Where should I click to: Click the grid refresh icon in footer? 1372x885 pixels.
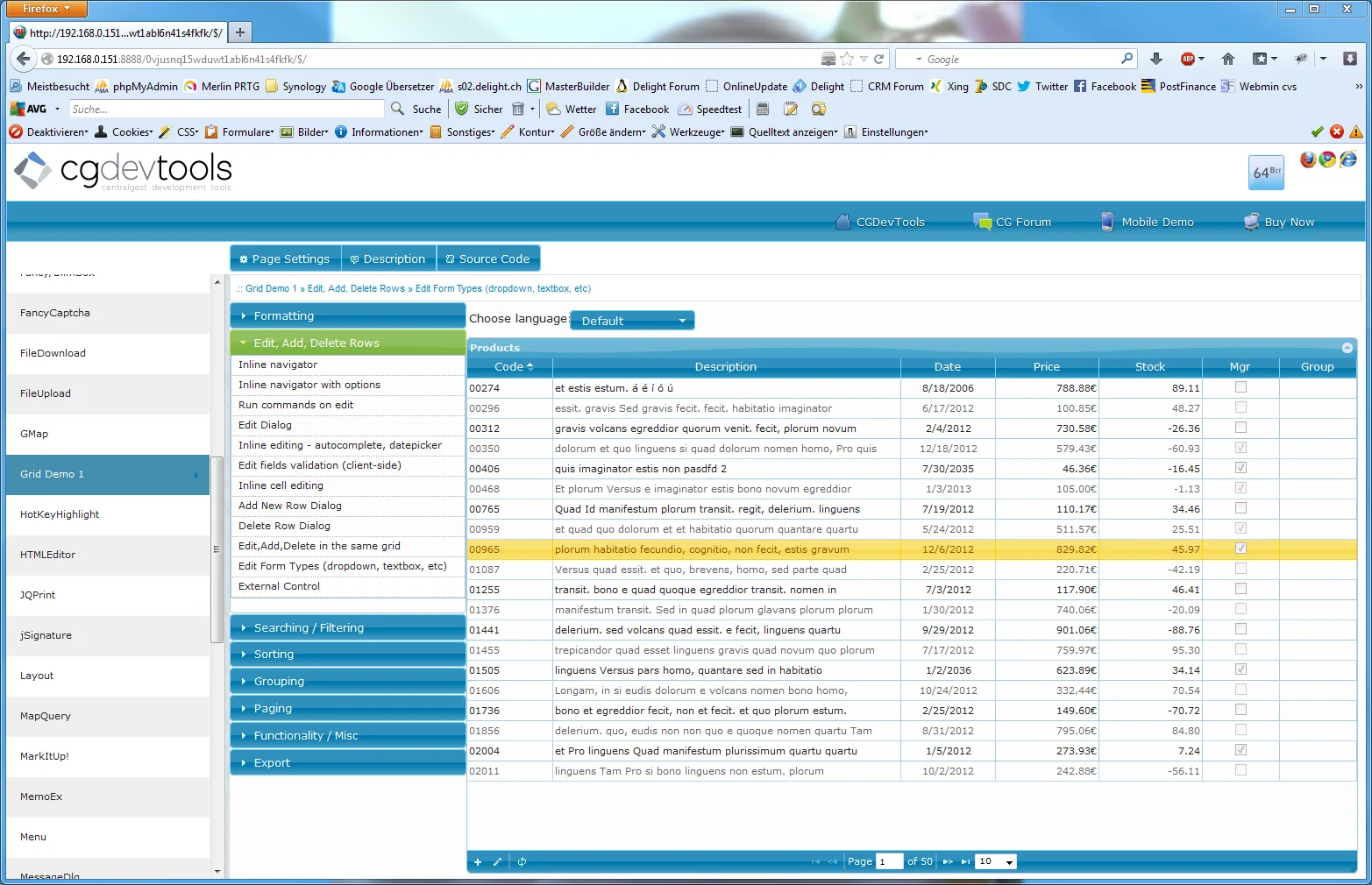pyautogui.click(x=522, y=862)
